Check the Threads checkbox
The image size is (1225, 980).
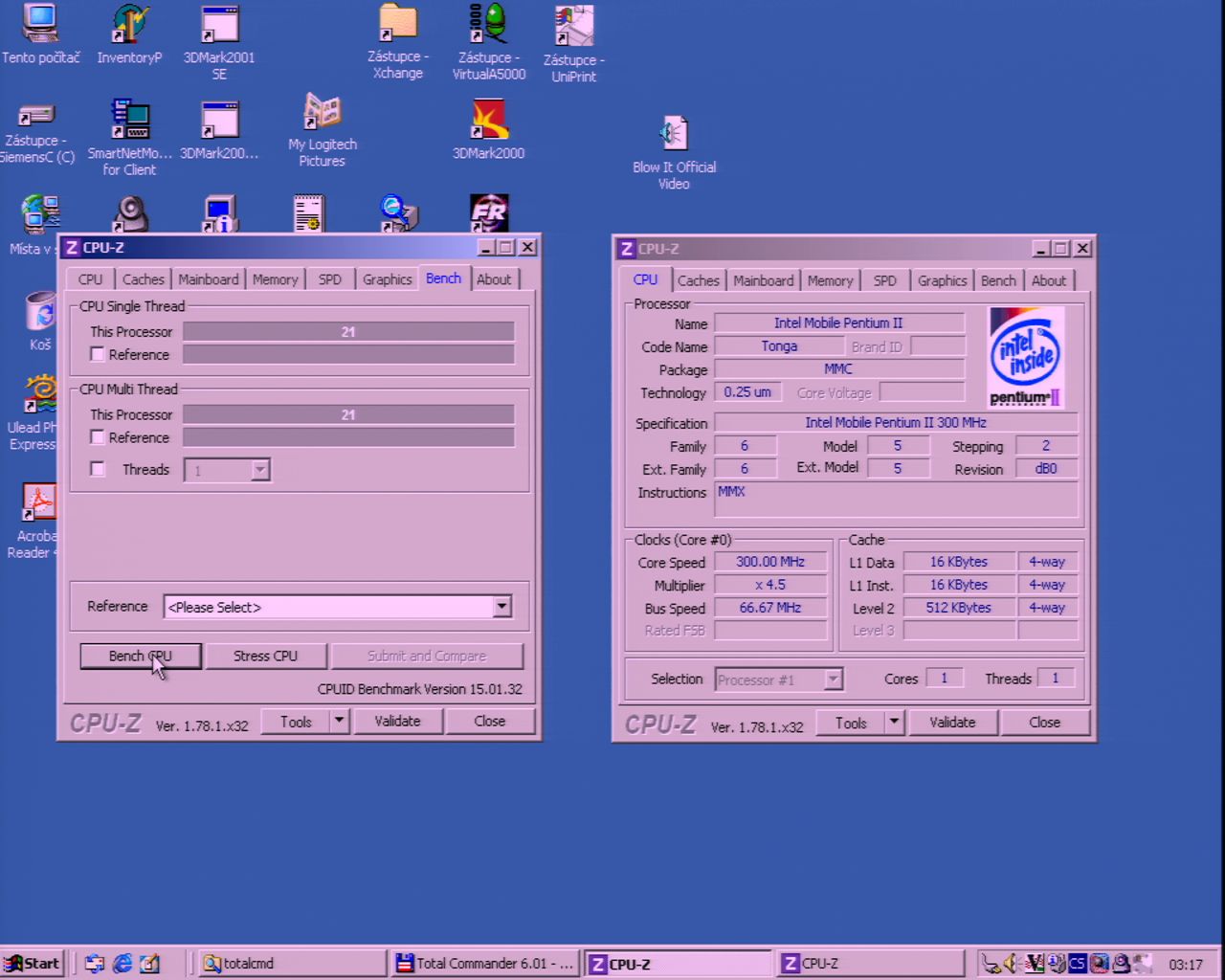pyautogui.click(x=98, y=469)
